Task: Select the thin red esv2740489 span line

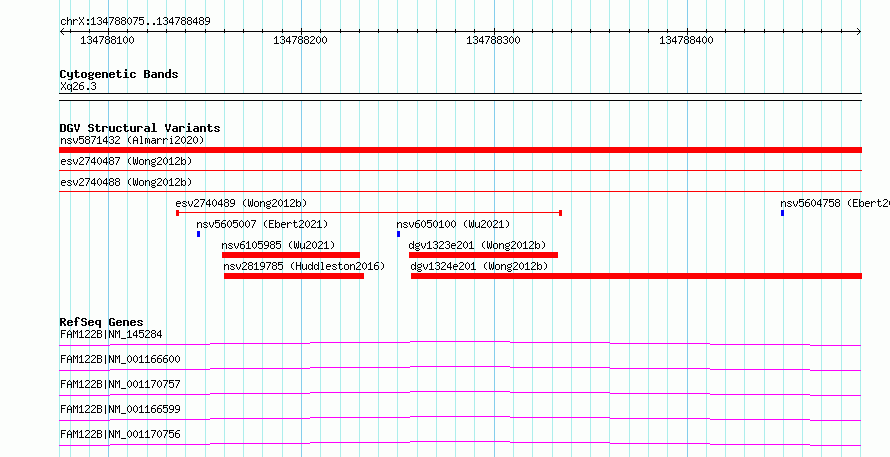Action: [x=369, y=213]
